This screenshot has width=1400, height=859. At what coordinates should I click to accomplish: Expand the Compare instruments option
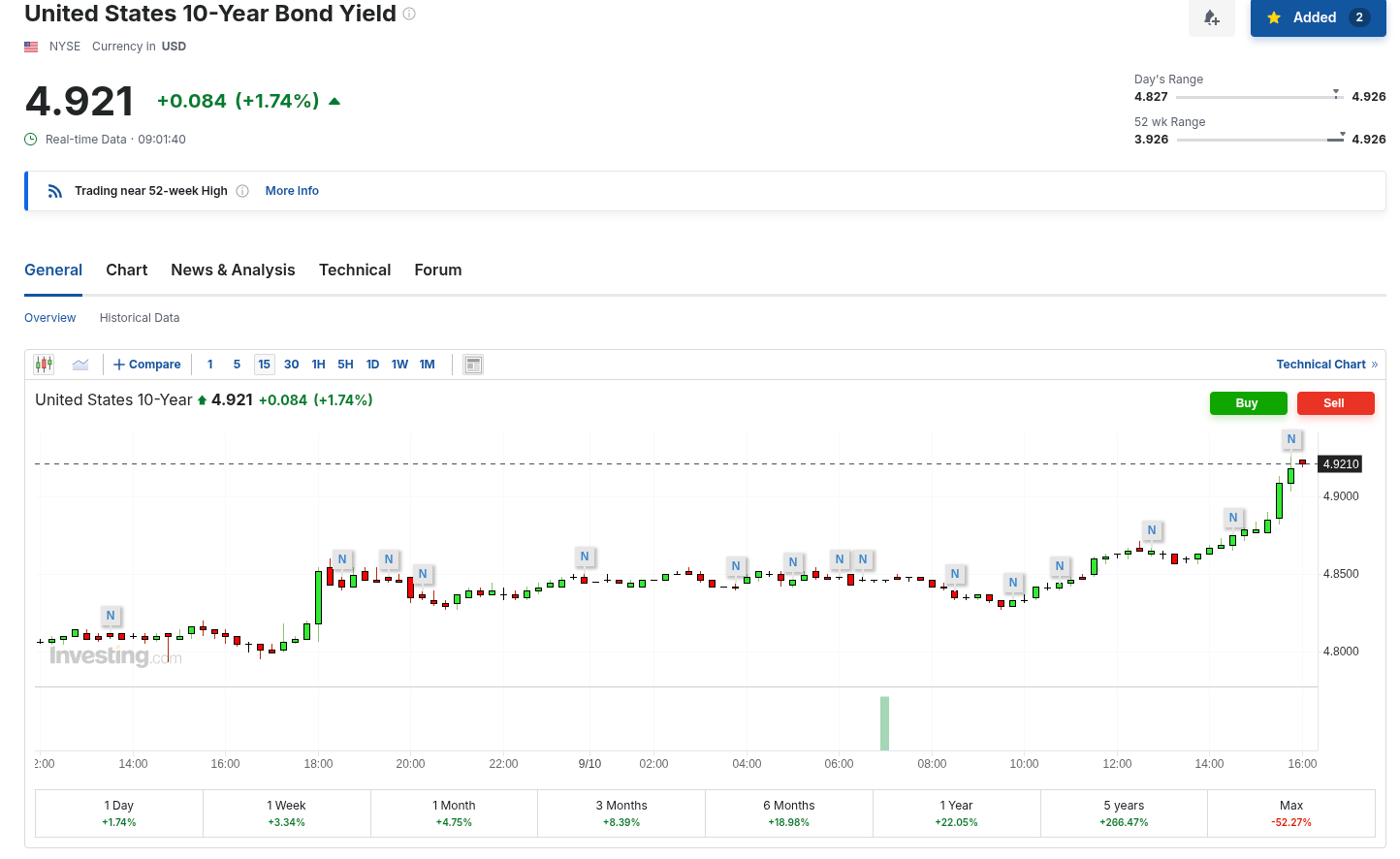(147, 365)
